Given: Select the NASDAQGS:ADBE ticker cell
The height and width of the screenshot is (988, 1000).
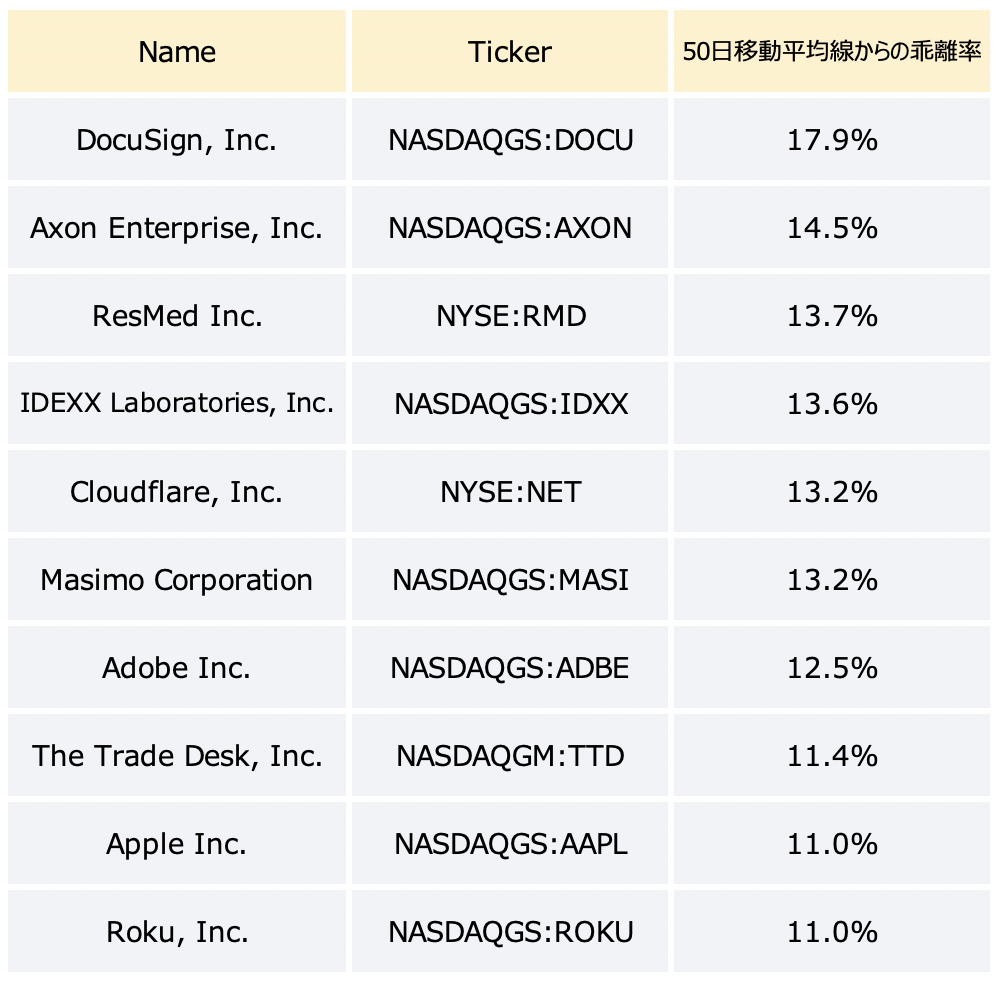Looking at the screenshot, I should (x=510, y=667).
